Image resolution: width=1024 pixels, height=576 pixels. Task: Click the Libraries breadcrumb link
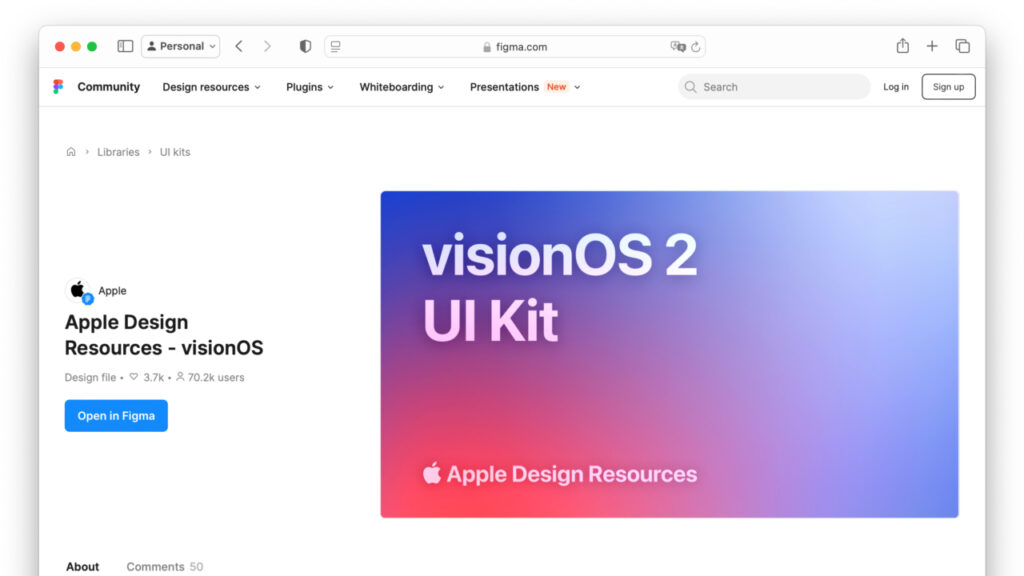(x=118, y=151)
